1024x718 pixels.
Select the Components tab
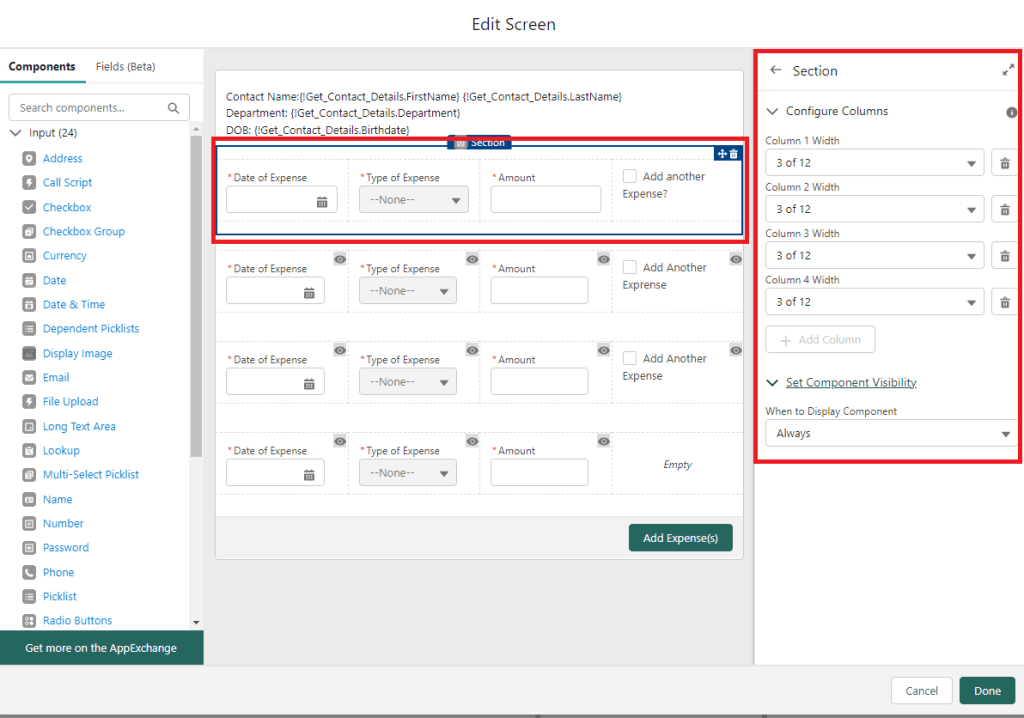click(x=42, y=67)
